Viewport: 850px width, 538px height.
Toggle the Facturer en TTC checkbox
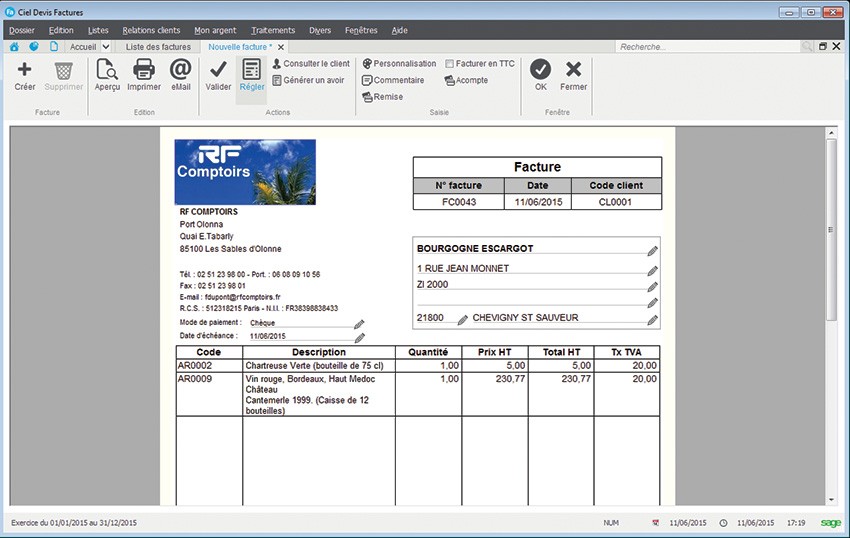[x=450, y=63]
